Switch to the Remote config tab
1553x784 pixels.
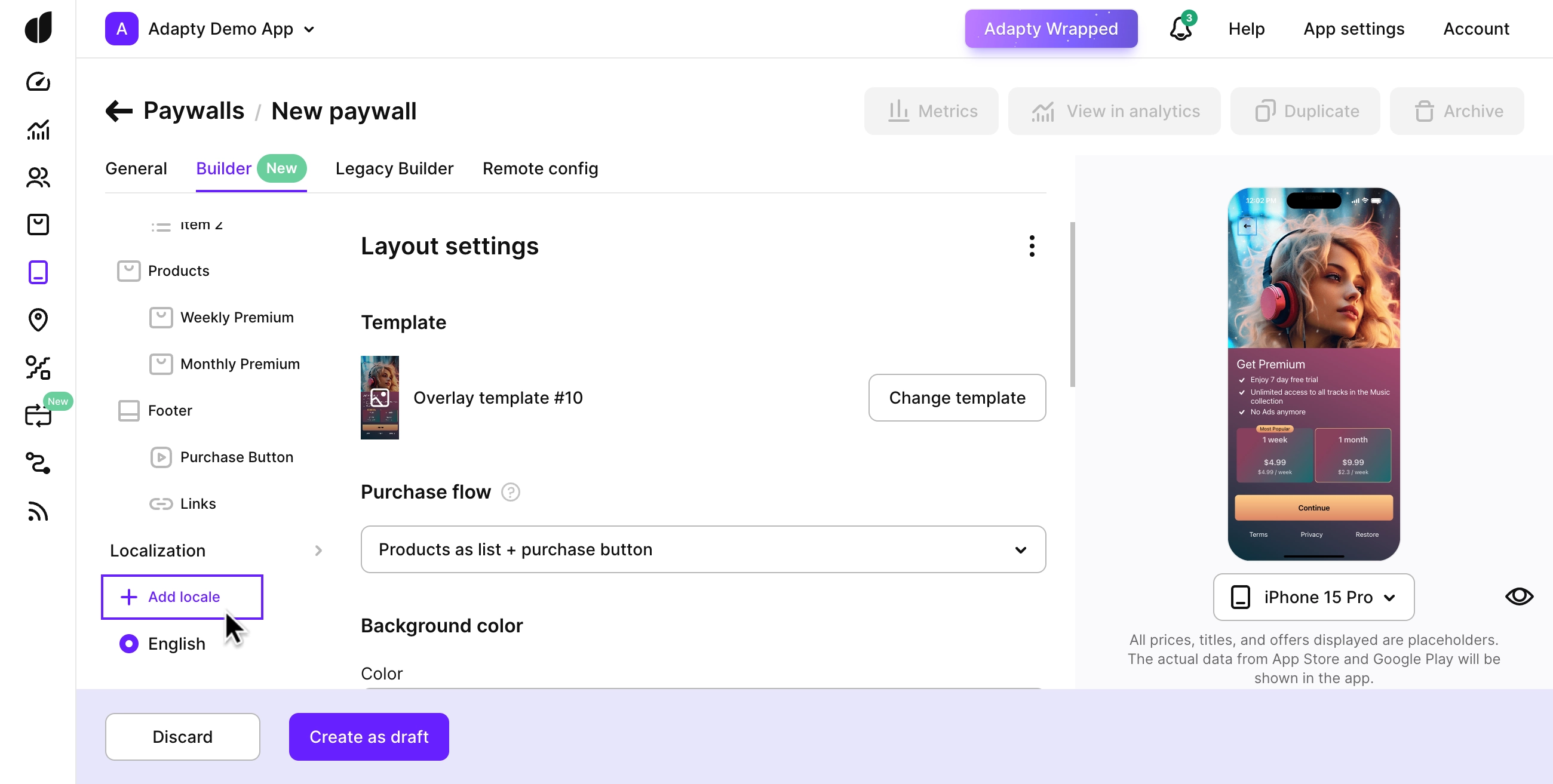[540, 169]
